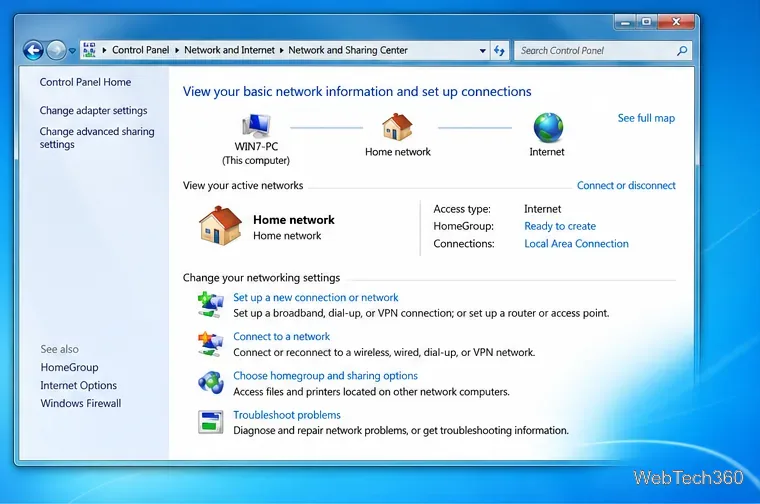Open Set up a new connection or network
The width and height of the screenshot is (760, 504).
pyautogui.click(x=316, y=298)
